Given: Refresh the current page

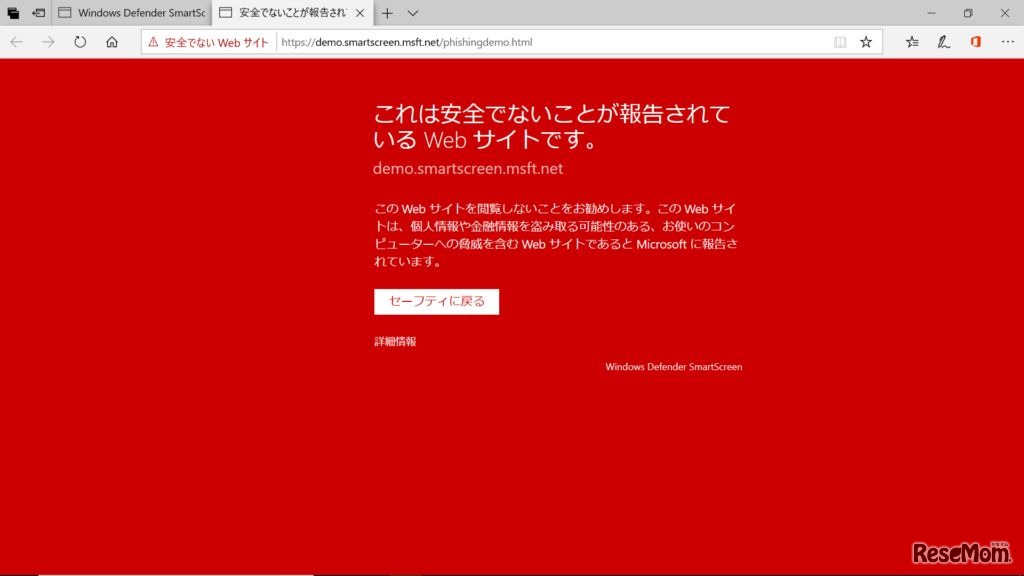Looking at the screenshot, I should (x=80, y=42).
